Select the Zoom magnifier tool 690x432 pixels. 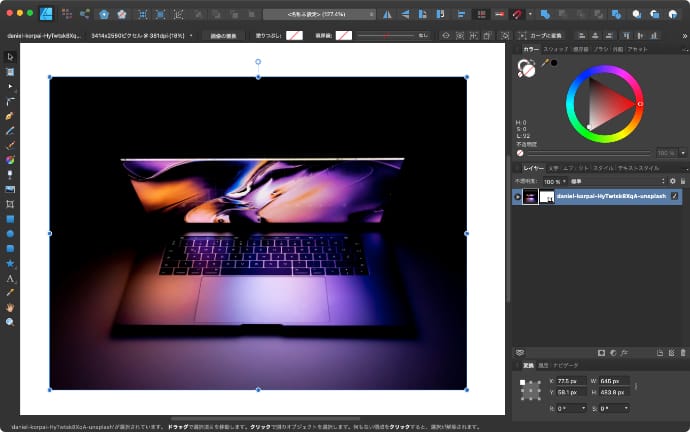tap(10, 322)
